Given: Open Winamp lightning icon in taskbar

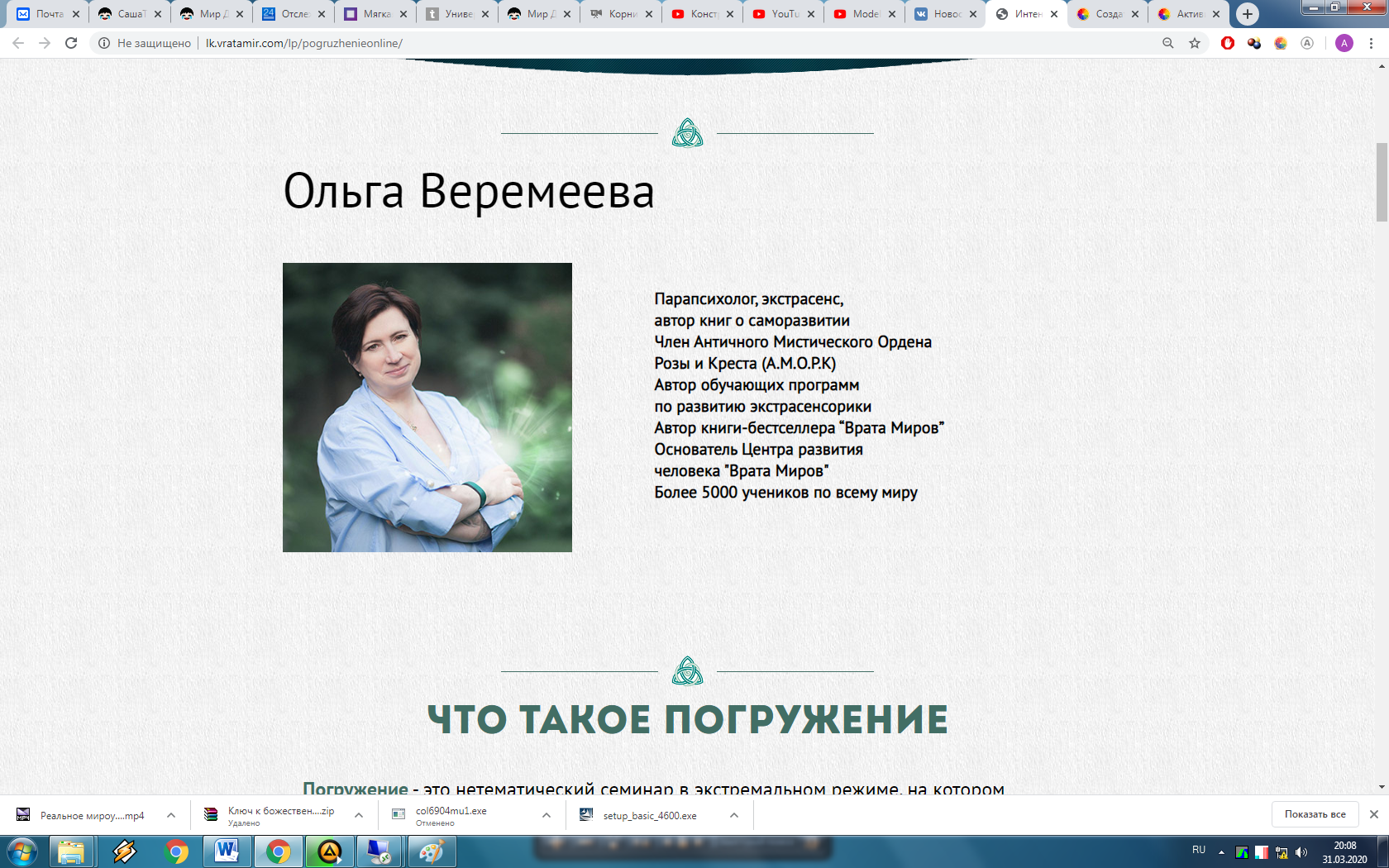Looking at the screenshot, I should tap(124, 851).
